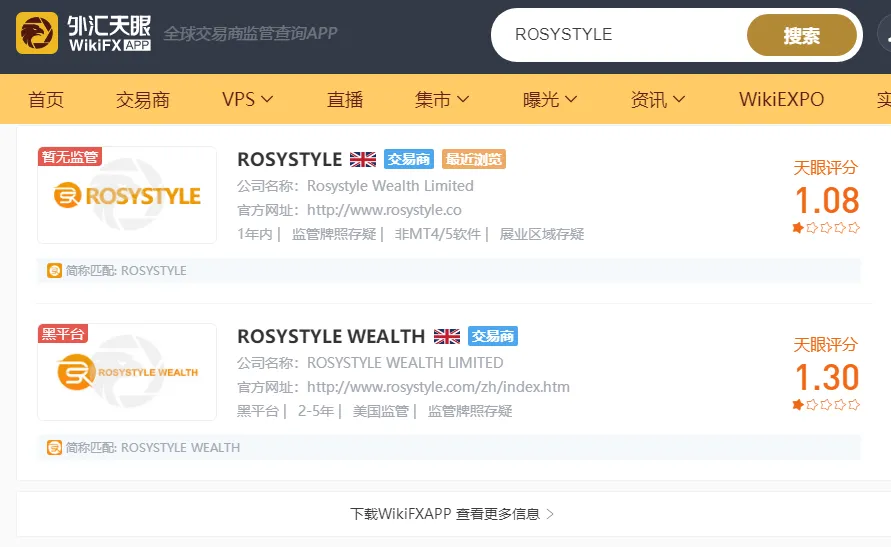Screen dimensions: 891x547
Task: Click company name ROSYSTYLE WEALTH LIMITED
Action: [x=405, y=362]
